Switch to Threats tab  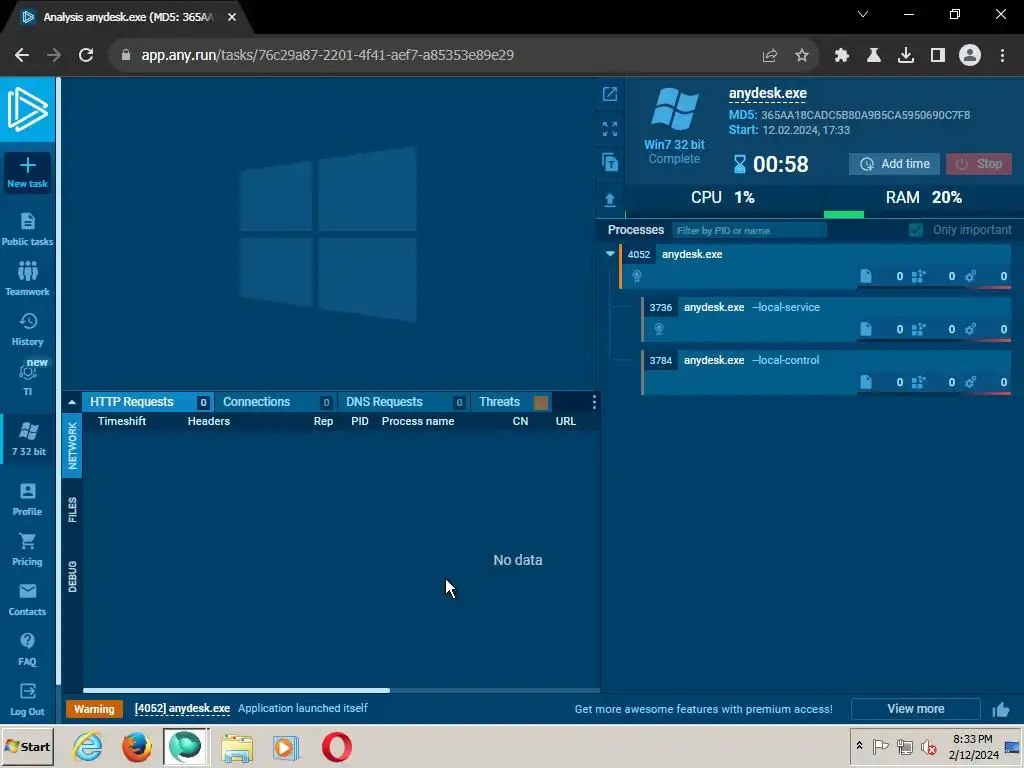point(511,402)
